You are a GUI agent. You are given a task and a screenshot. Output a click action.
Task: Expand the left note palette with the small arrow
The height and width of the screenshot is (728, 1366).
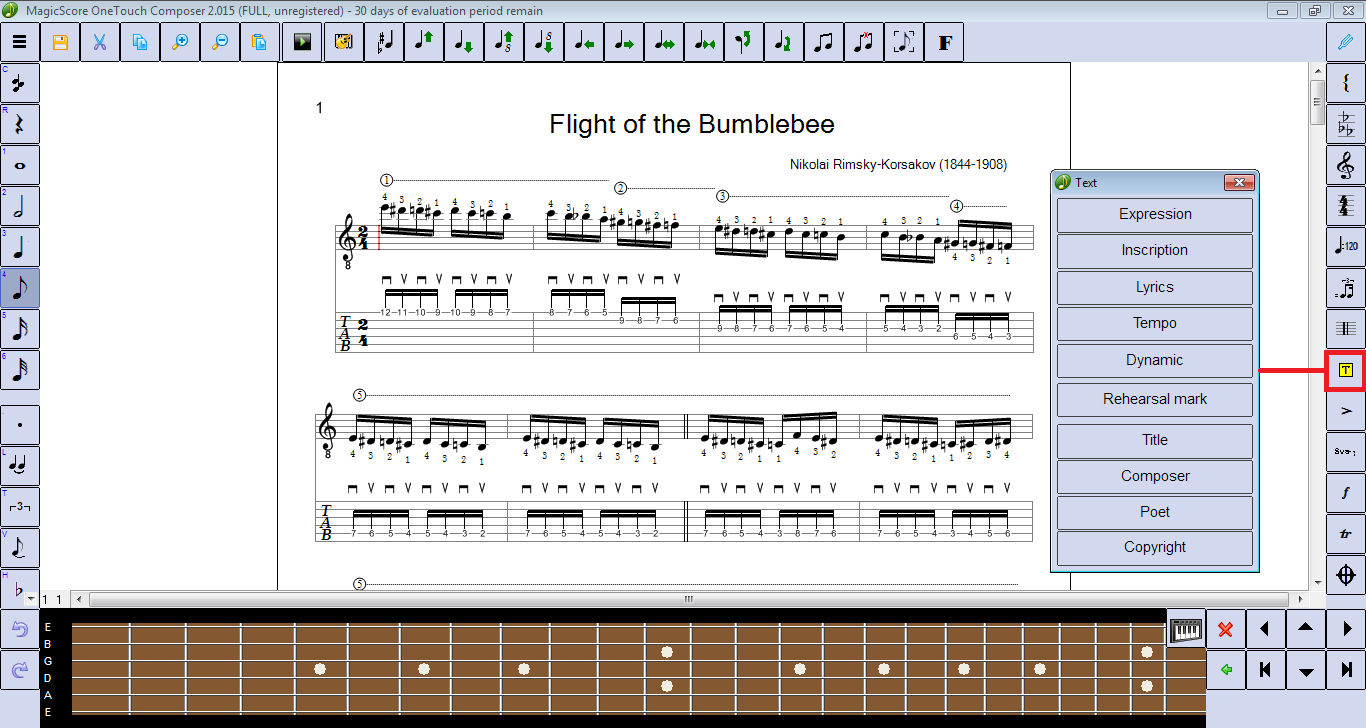pyautogui.click(x=31, y=598)
